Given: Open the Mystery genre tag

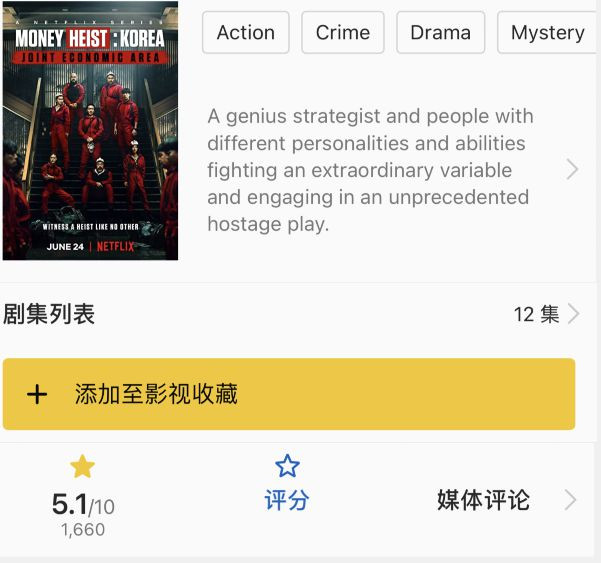Looking at the screenshot, I should click(548, 33).
